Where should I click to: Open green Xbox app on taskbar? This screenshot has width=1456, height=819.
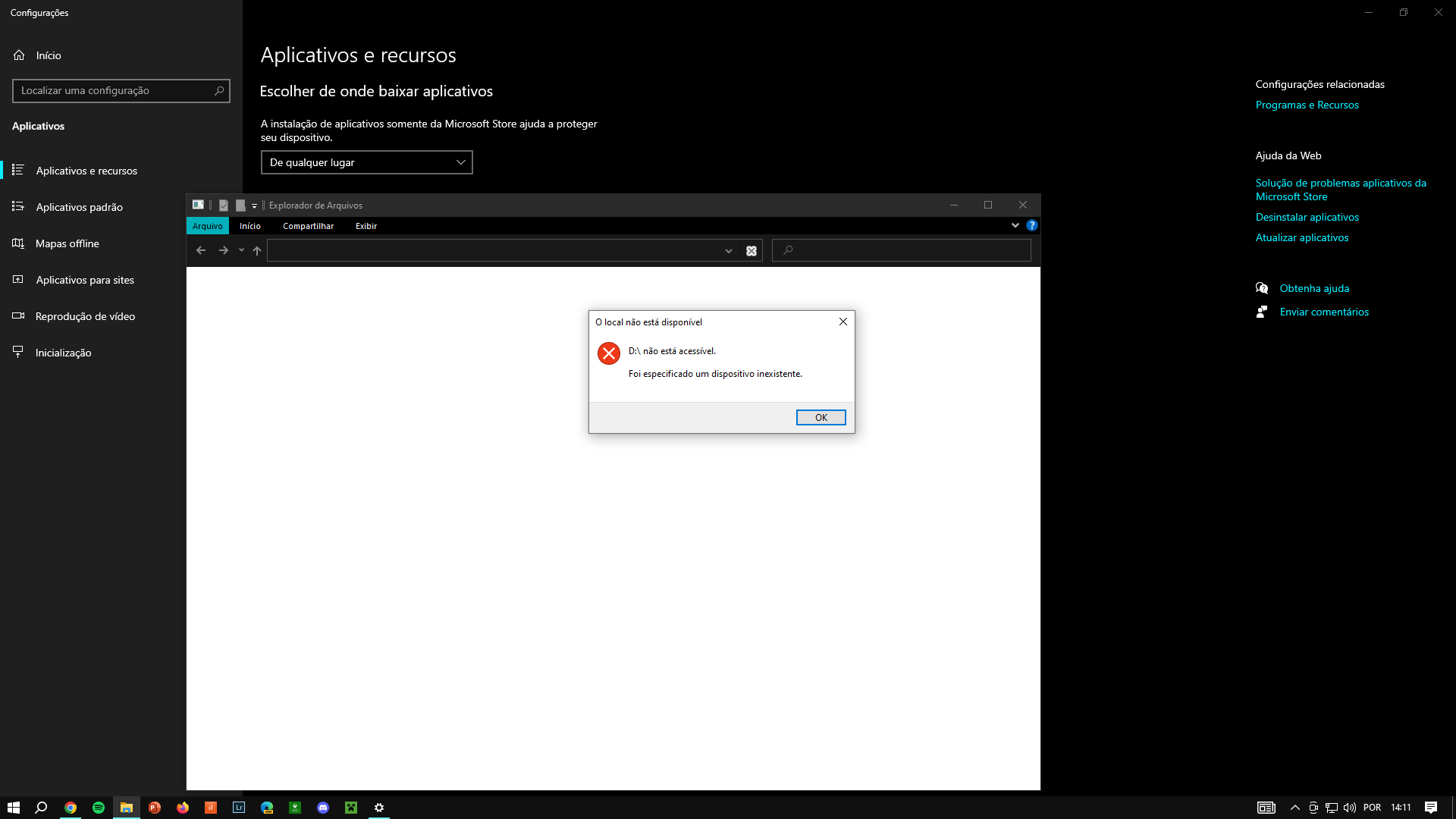tap(295, 808)
